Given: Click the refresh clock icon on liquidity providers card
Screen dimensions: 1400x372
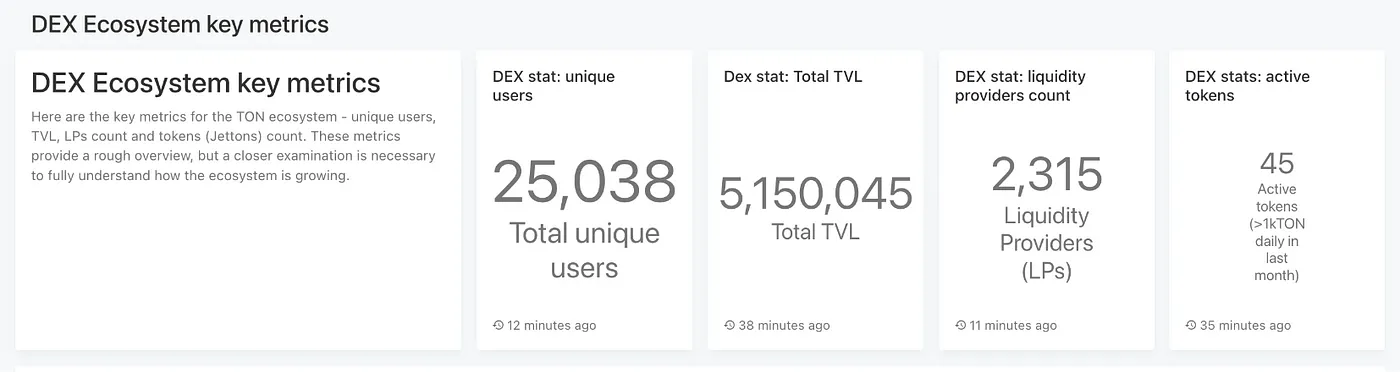Looking at the screenshot, I should pyautogui.click(x=960, y=325).
